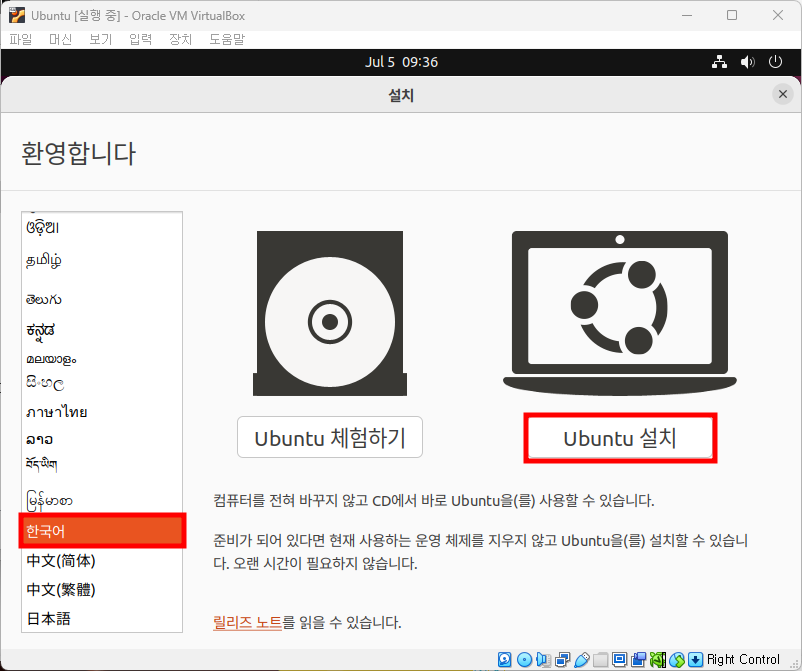
Task: Open the 입력 menu
Action: 141,39
